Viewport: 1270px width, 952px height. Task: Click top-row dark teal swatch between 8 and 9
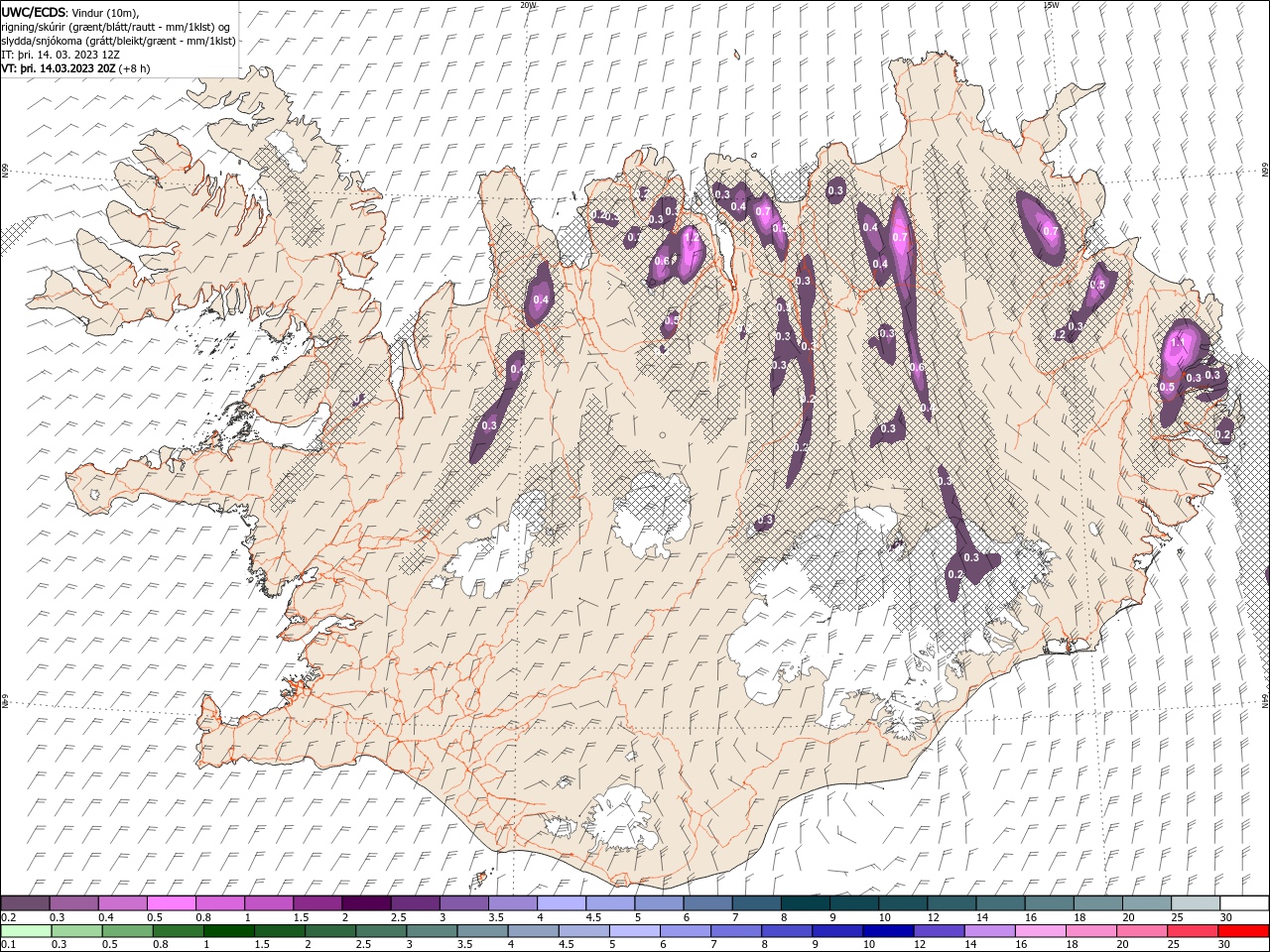(x=805, y=902)
